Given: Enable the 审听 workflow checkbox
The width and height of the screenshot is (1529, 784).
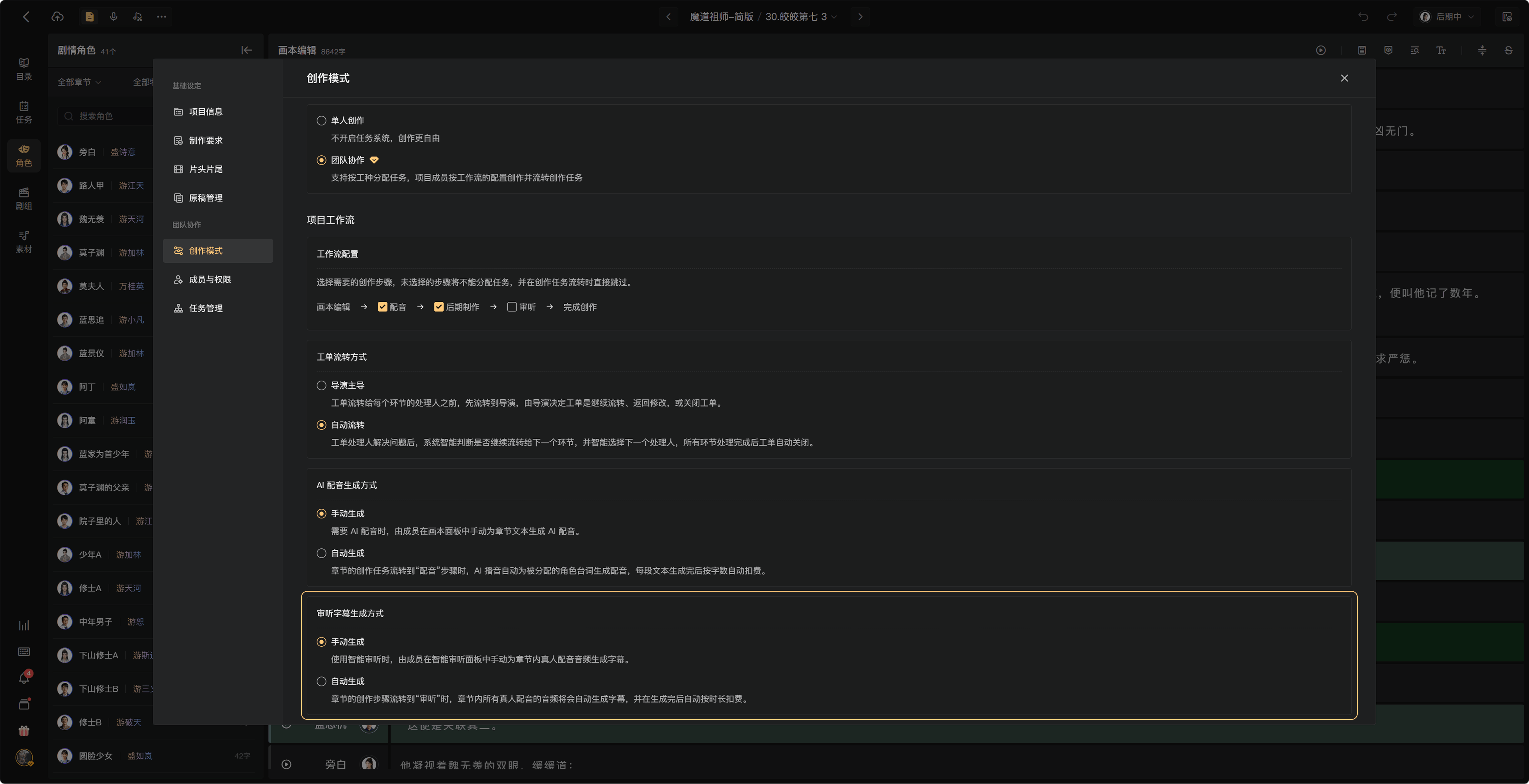Looking at the screenshot, I should [512, 307].
